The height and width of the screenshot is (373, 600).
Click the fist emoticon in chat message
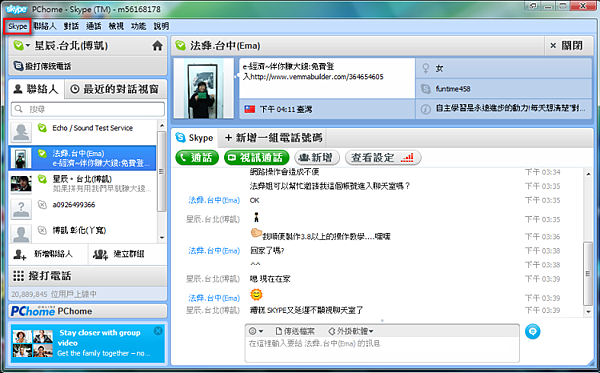click(256, 233)
